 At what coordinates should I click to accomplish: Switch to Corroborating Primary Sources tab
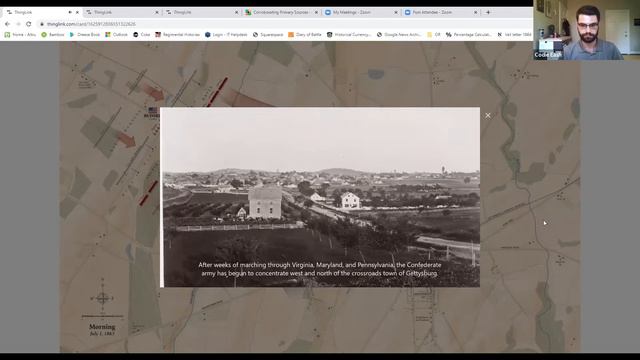pos(281,12)
